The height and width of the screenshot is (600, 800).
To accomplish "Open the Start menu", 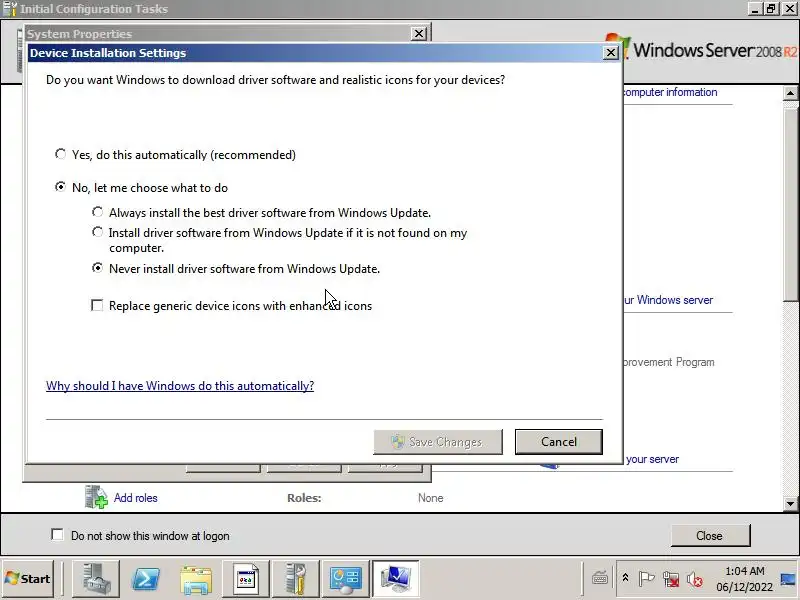I will pos(28,579).
